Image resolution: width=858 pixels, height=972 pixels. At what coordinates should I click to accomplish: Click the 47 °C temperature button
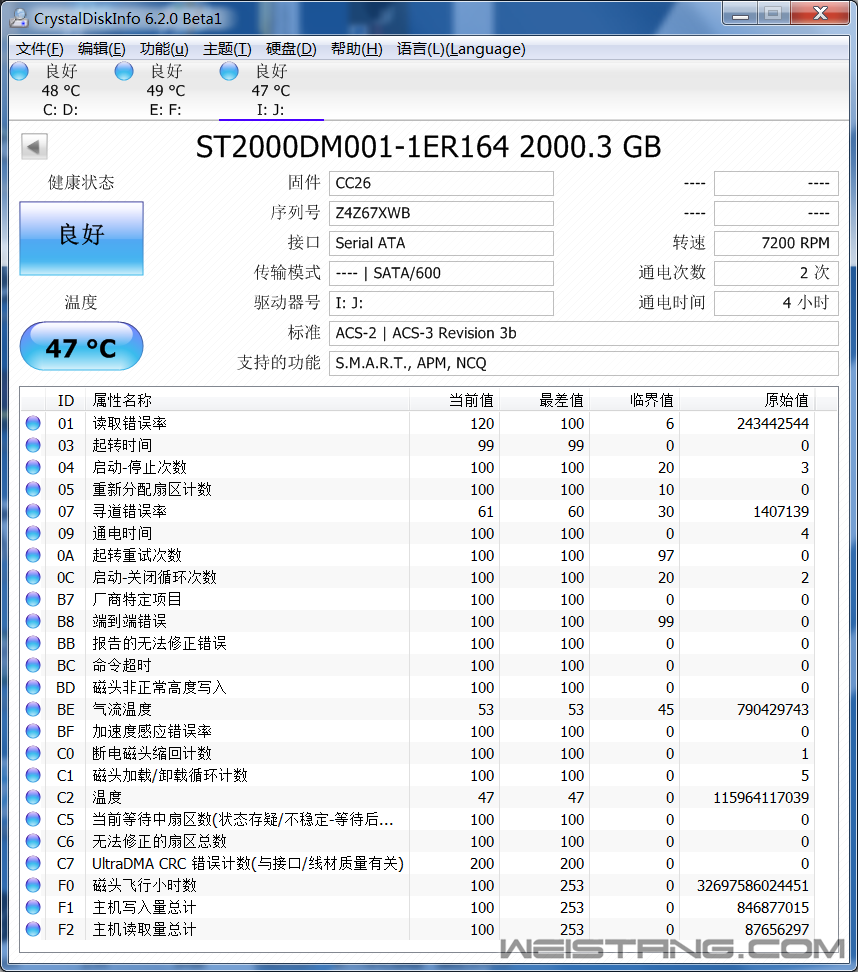click(81, 347)
